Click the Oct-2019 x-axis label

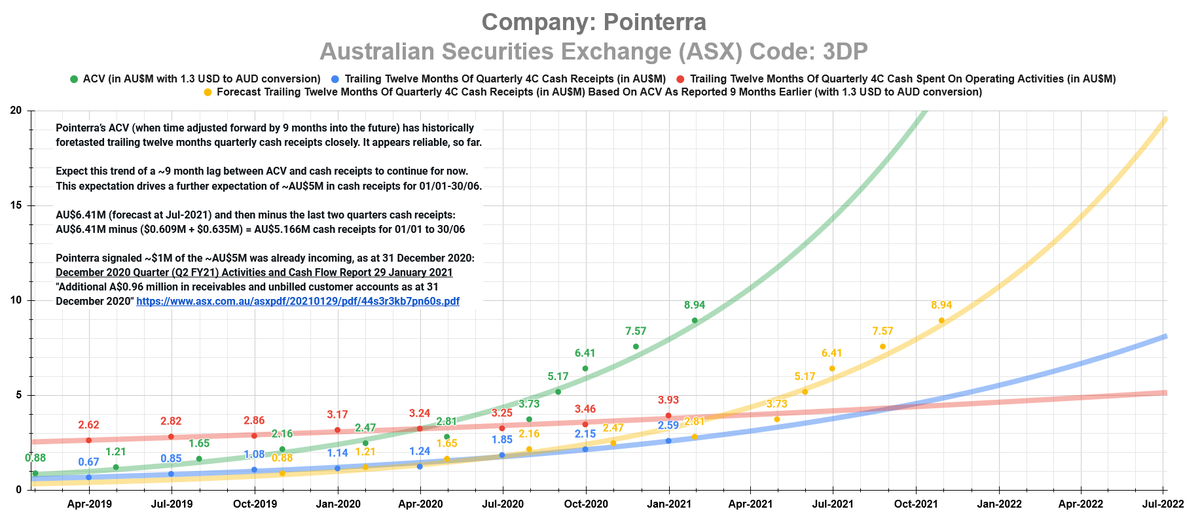click(254, 507)
